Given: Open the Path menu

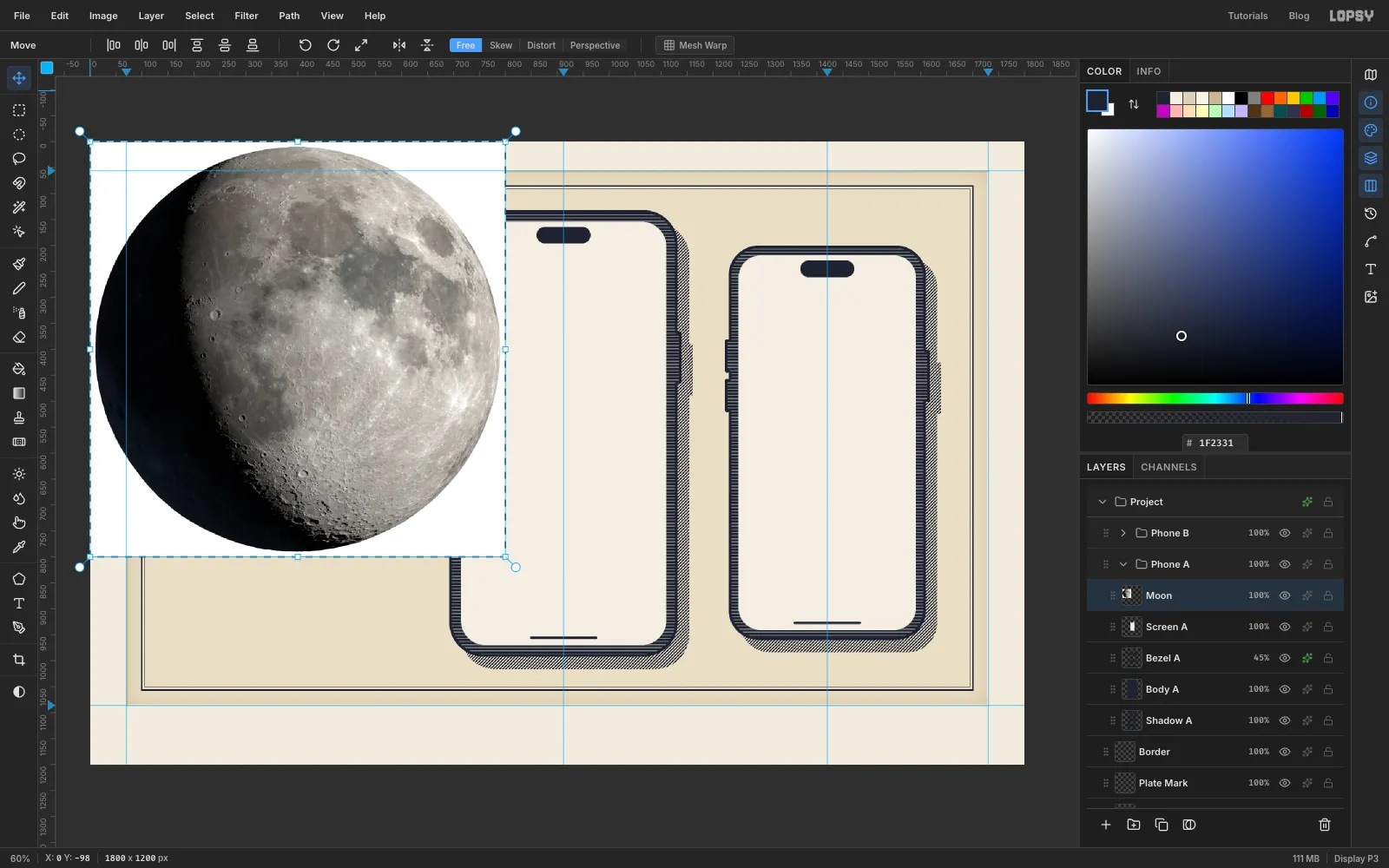Looking at the screenshot, I should coord(289,16).
